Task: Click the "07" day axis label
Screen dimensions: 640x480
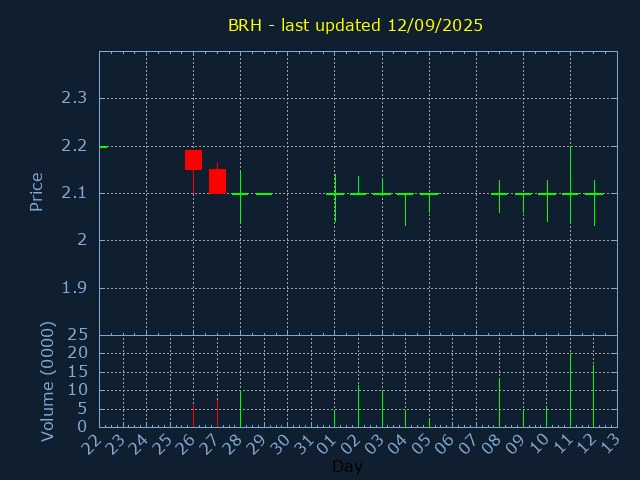Action: coord(469,444)
